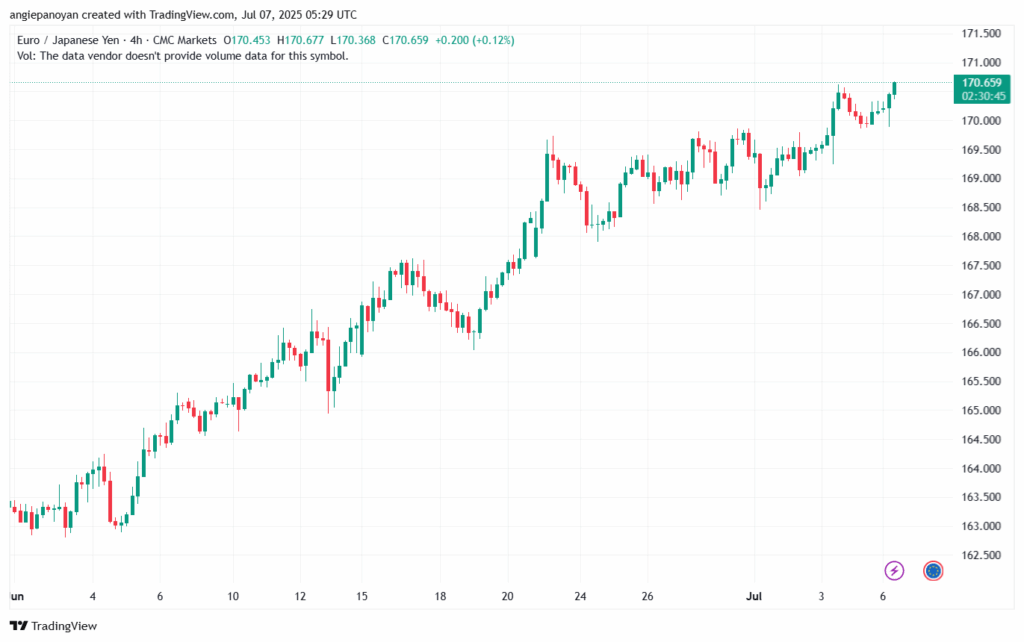
Task: Click the 169.500 price axis label
Action: pyautogui.click(x=981, y=150)
